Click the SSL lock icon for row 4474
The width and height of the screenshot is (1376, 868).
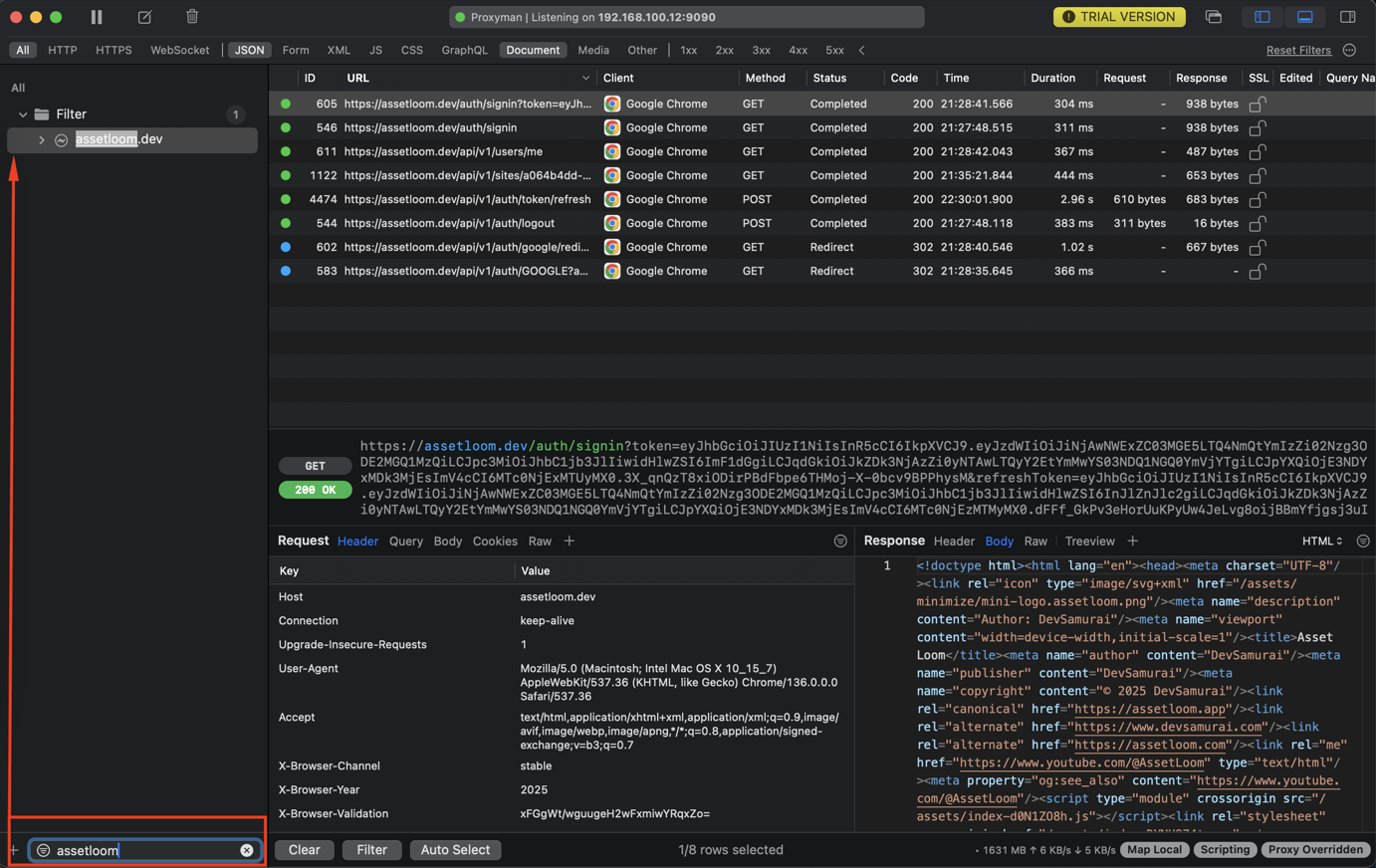coord(1258,199)
